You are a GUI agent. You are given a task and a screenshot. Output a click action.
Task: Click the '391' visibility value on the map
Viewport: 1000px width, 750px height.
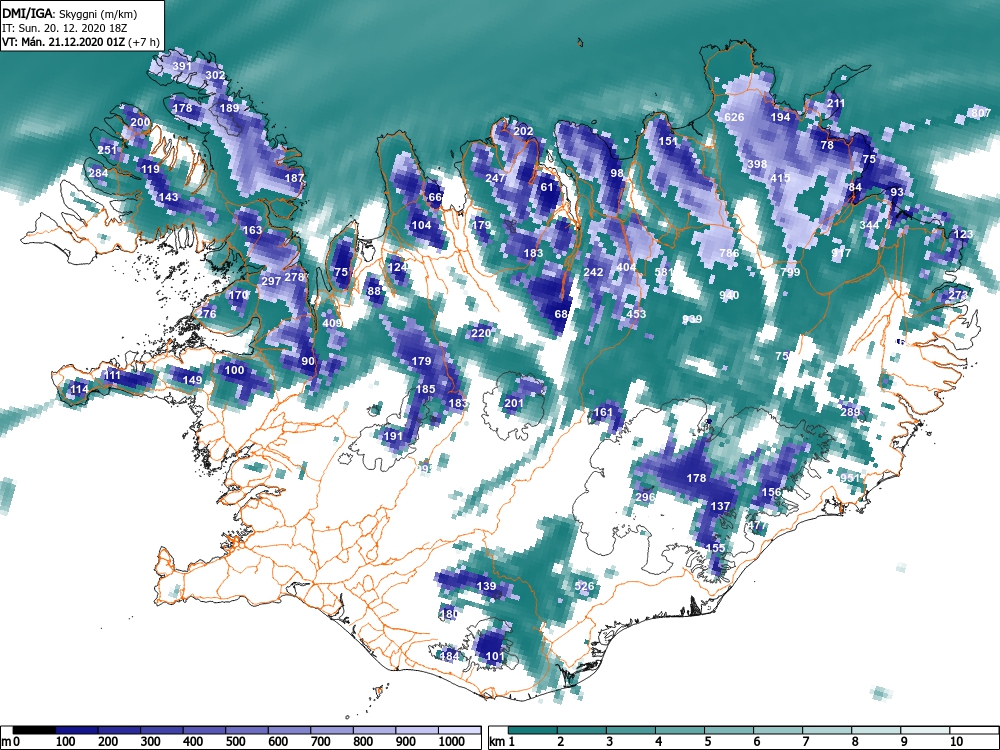[x=182, y=66]
